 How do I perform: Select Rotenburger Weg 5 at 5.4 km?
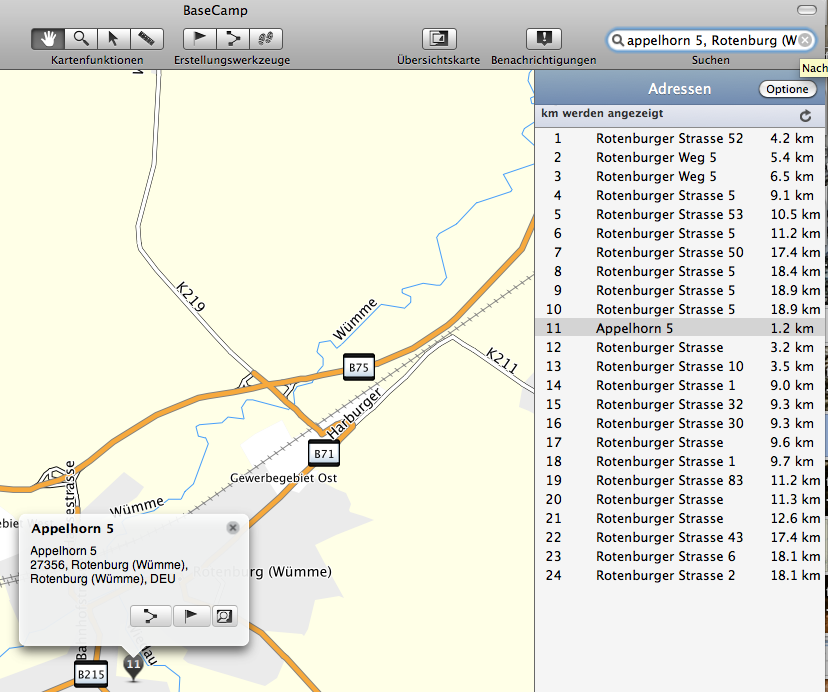(x=680, y=157)
